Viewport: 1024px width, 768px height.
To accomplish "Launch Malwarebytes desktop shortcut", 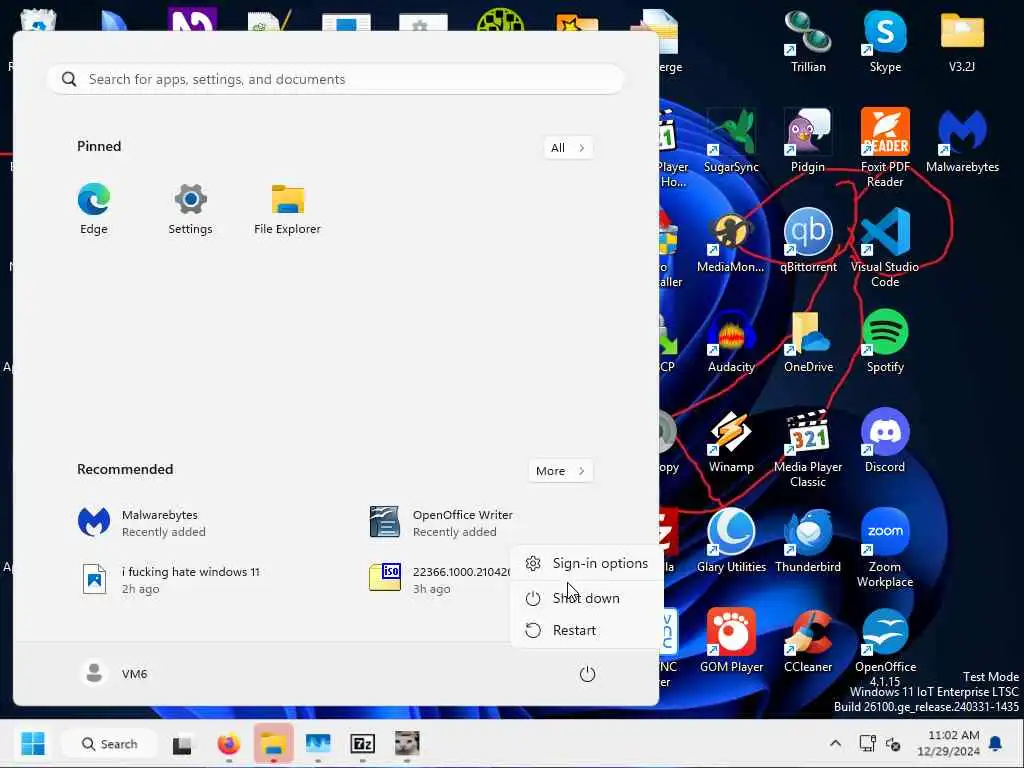I will click(962, 141).
